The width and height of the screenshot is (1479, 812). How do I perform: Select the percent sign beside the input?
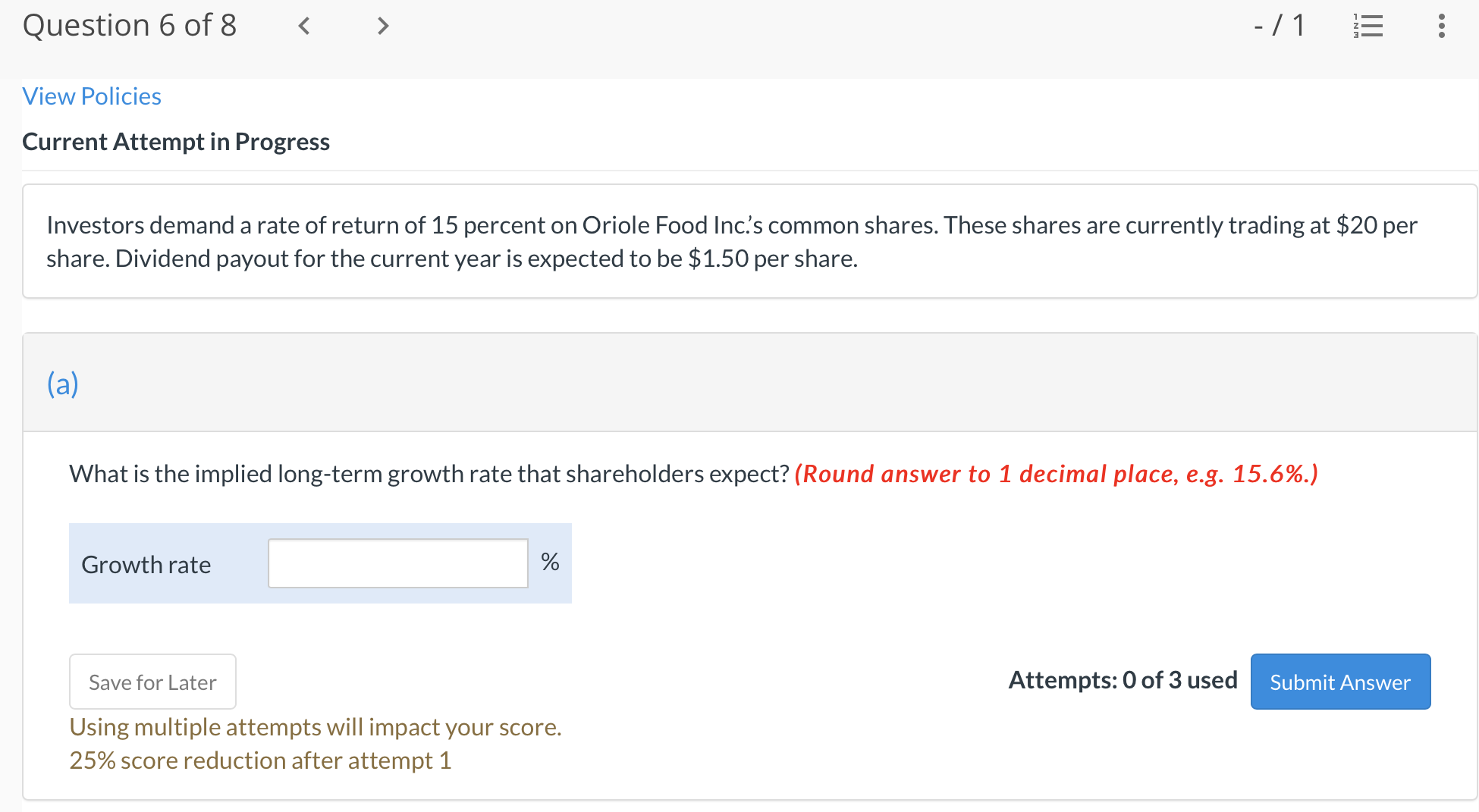point(549,562)
